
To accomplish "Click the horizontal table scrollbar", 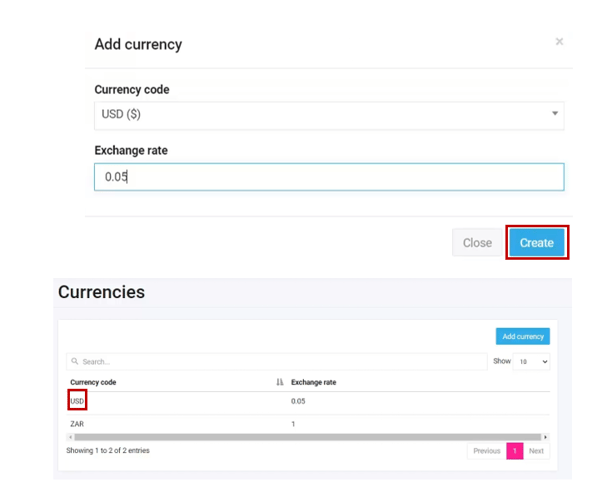I will point(300,437).
